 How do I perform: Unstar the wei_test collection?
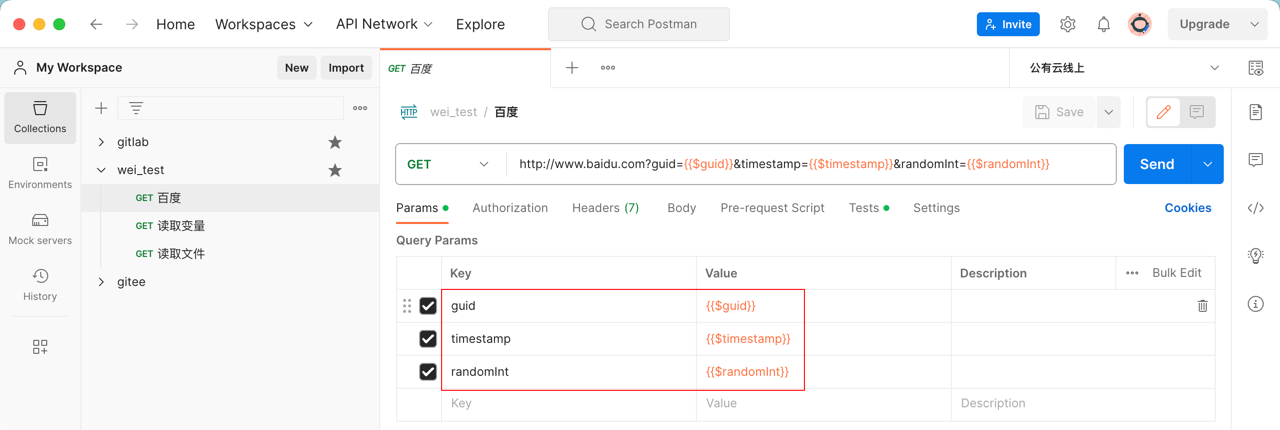(x=335, y=170)
